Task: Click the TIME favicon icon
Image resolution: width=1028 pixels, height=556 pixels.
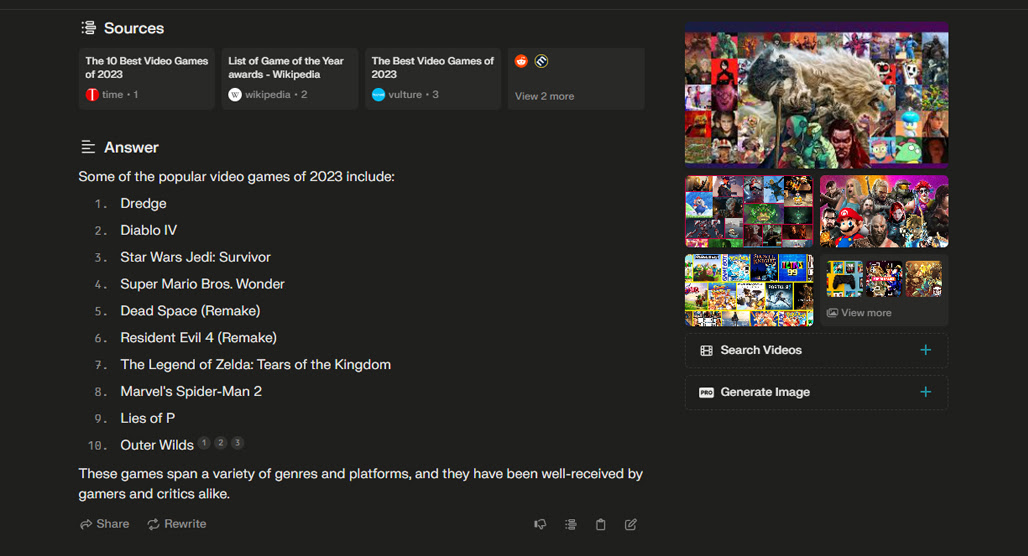Action: point(92,94)
